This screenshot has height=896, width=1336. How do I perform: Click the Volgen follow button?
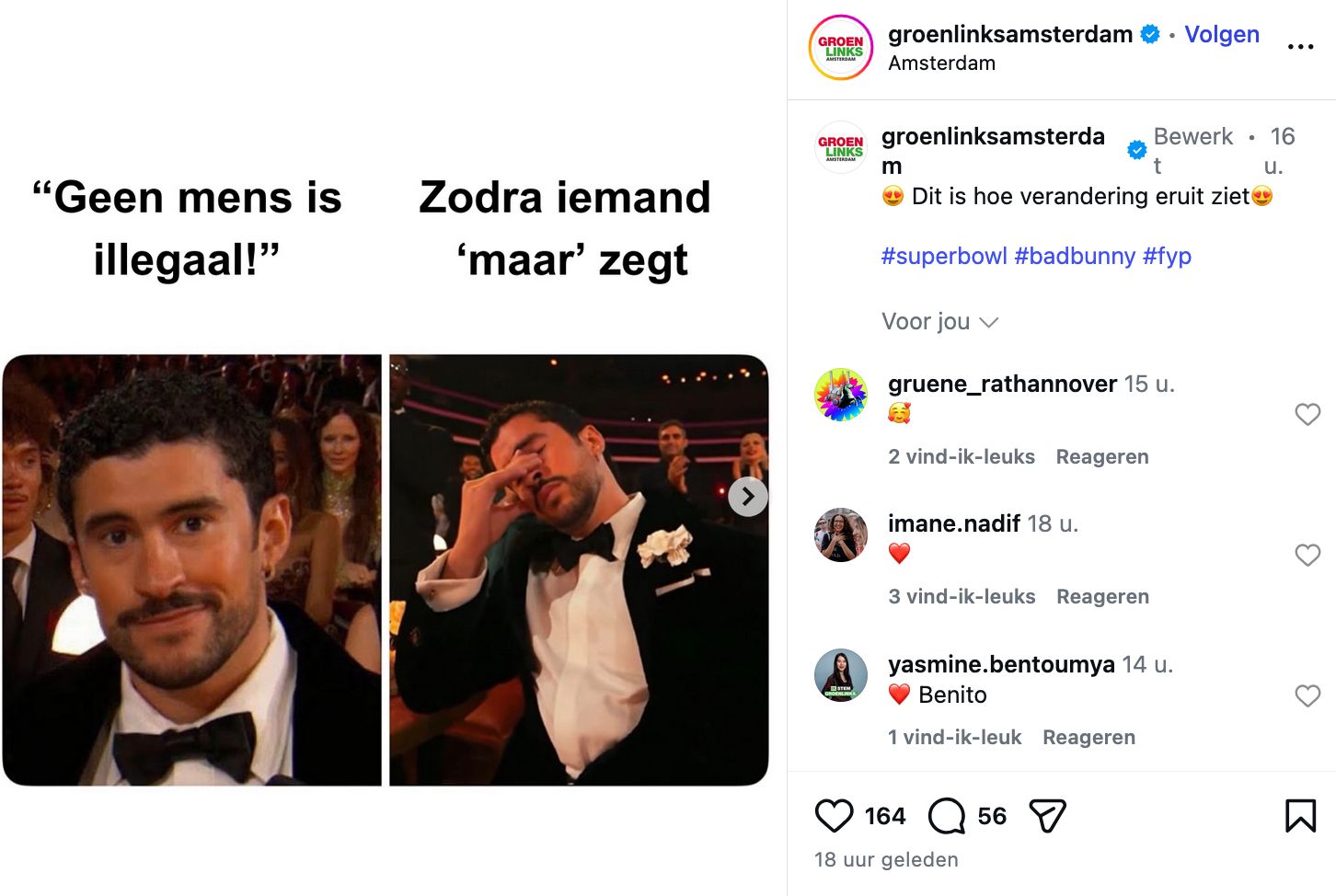tap(1221, 34)
